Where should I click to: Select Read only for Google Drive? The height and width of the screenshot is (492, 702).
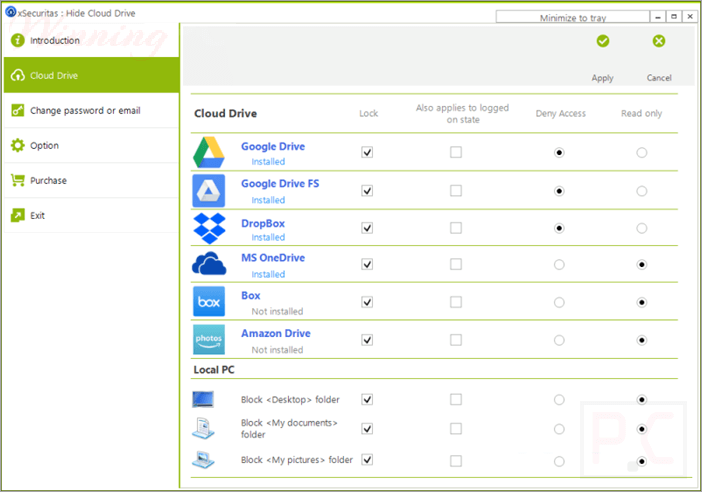642,153
